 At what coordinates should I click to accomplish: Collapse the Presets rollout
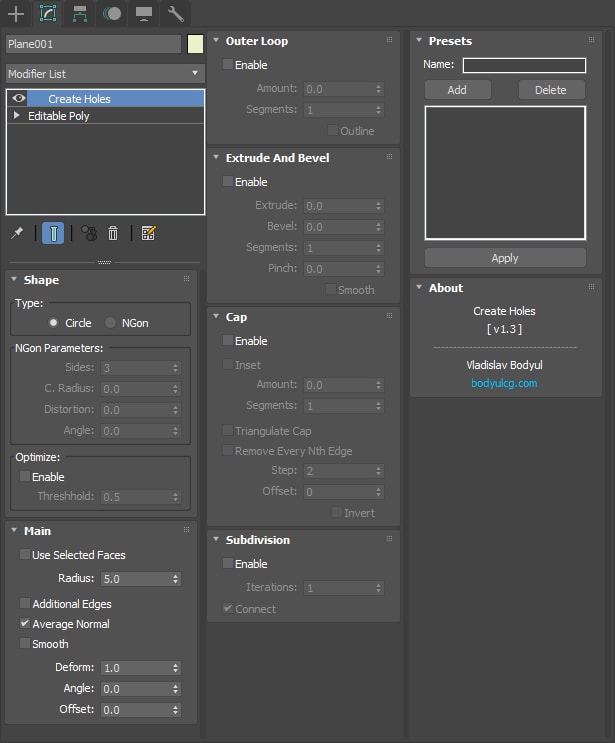(419, 40)
